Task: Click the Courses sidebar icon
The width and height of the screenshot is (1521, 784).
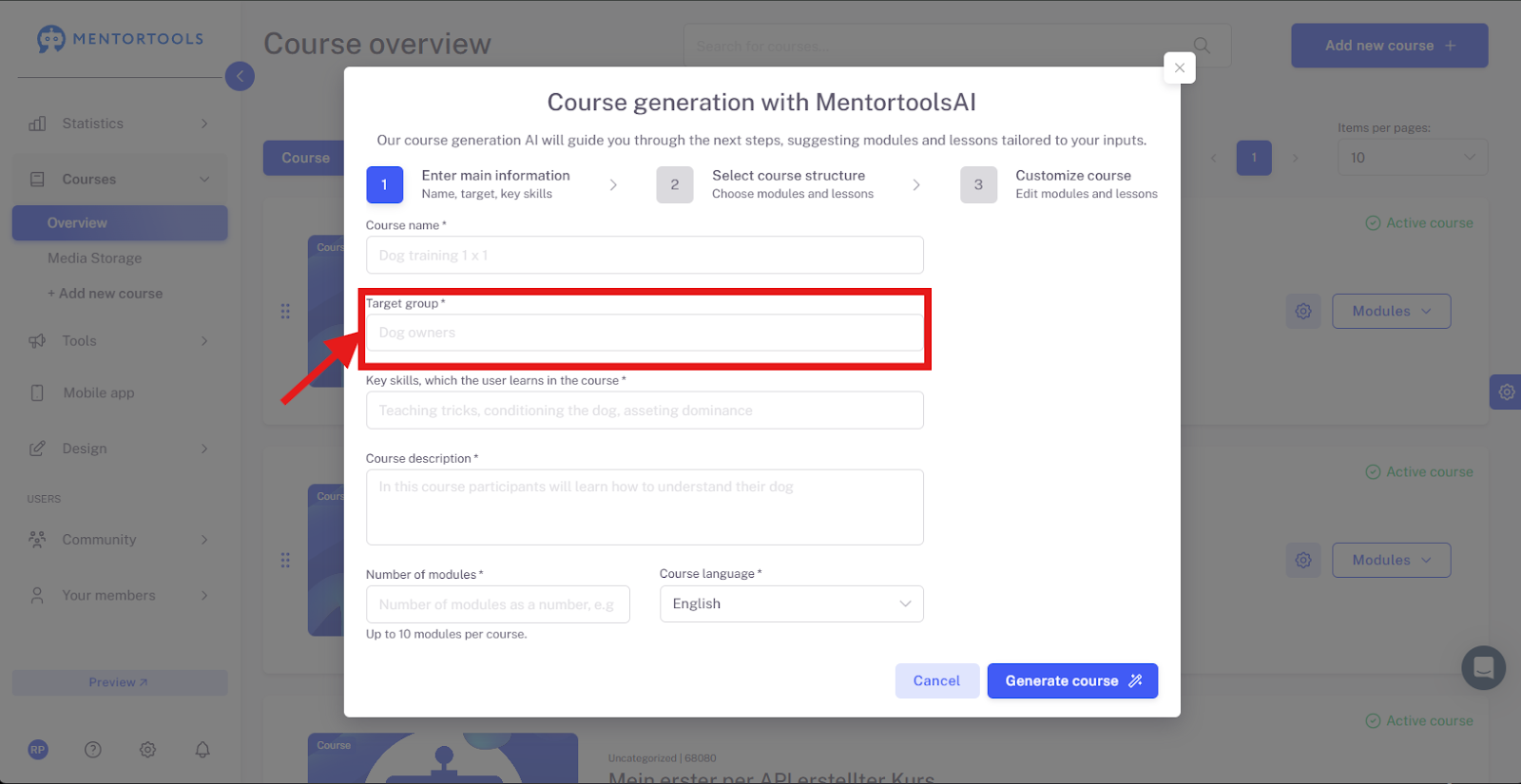Action: click(38, 180)
